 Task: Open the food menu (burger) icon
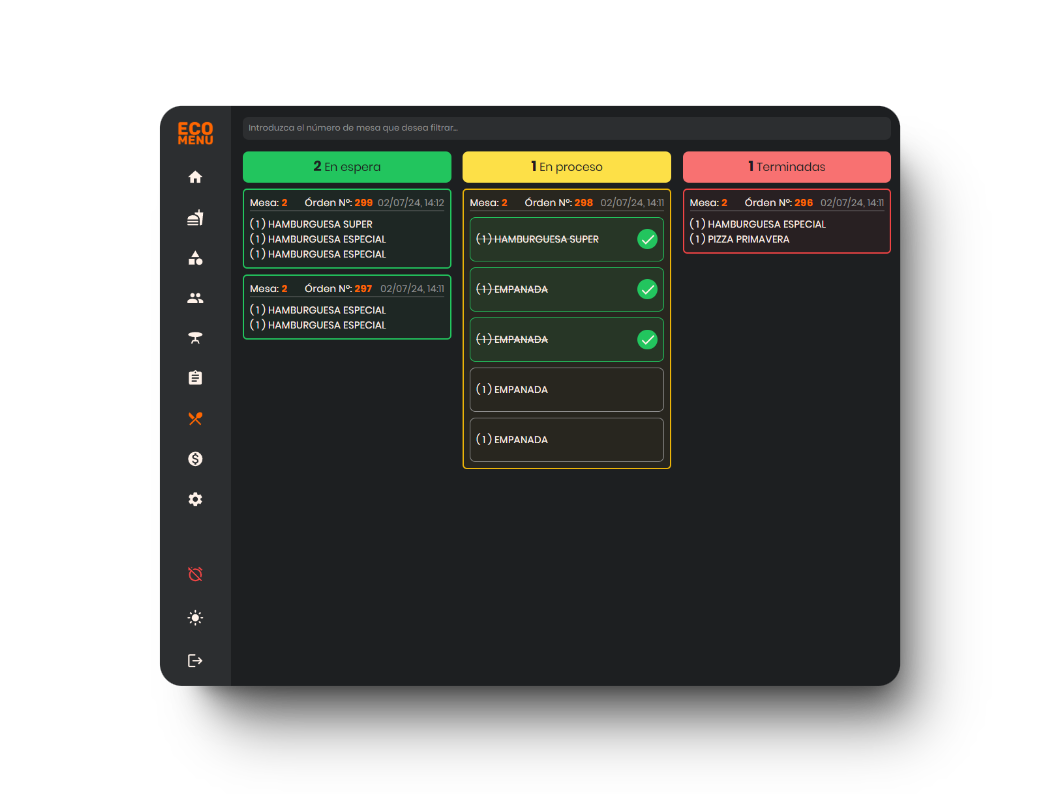[195, 218]
